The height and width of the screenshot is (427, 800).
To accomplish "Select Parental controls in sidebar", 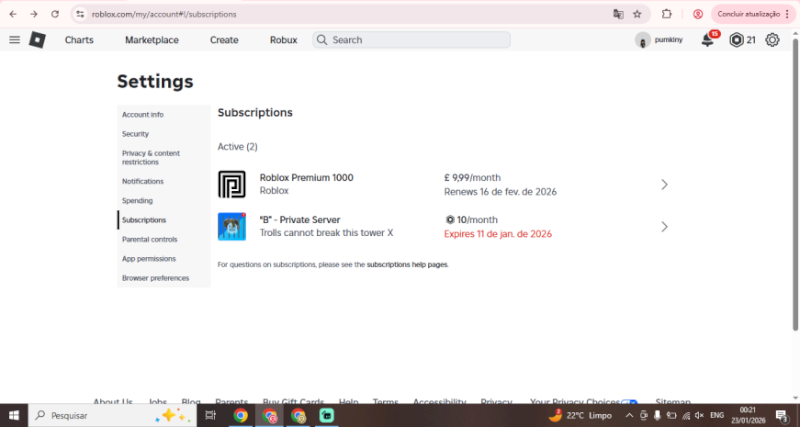I will pyautogui.click(x=164, y=240).
